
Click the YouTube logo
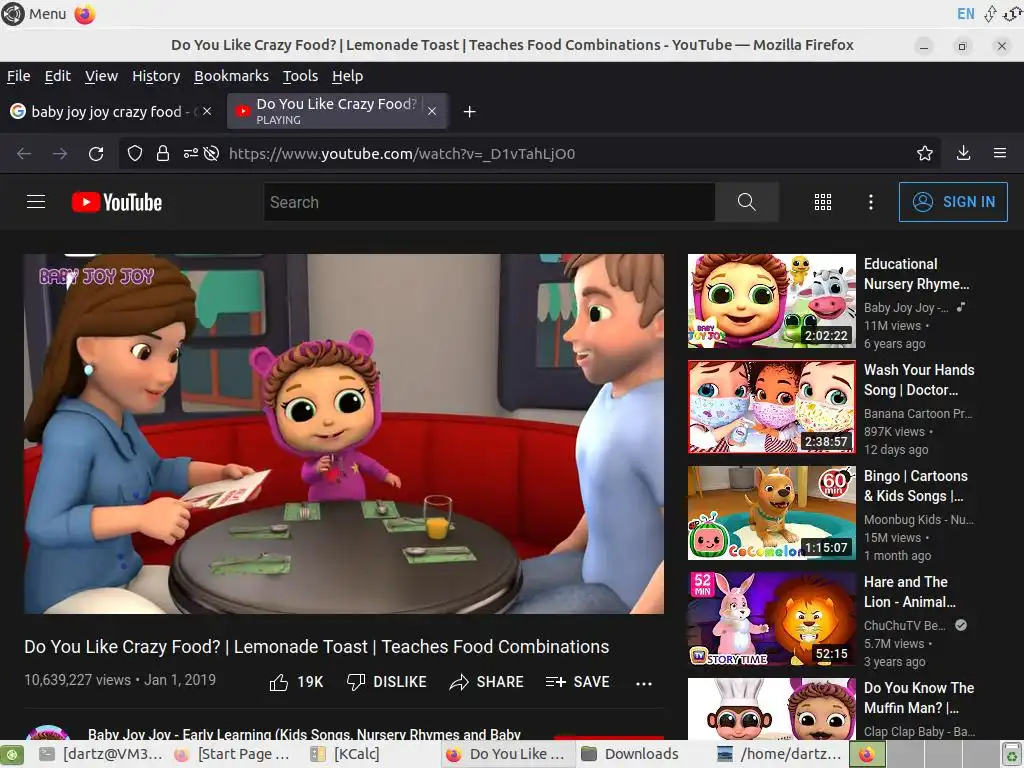[117, 202]
